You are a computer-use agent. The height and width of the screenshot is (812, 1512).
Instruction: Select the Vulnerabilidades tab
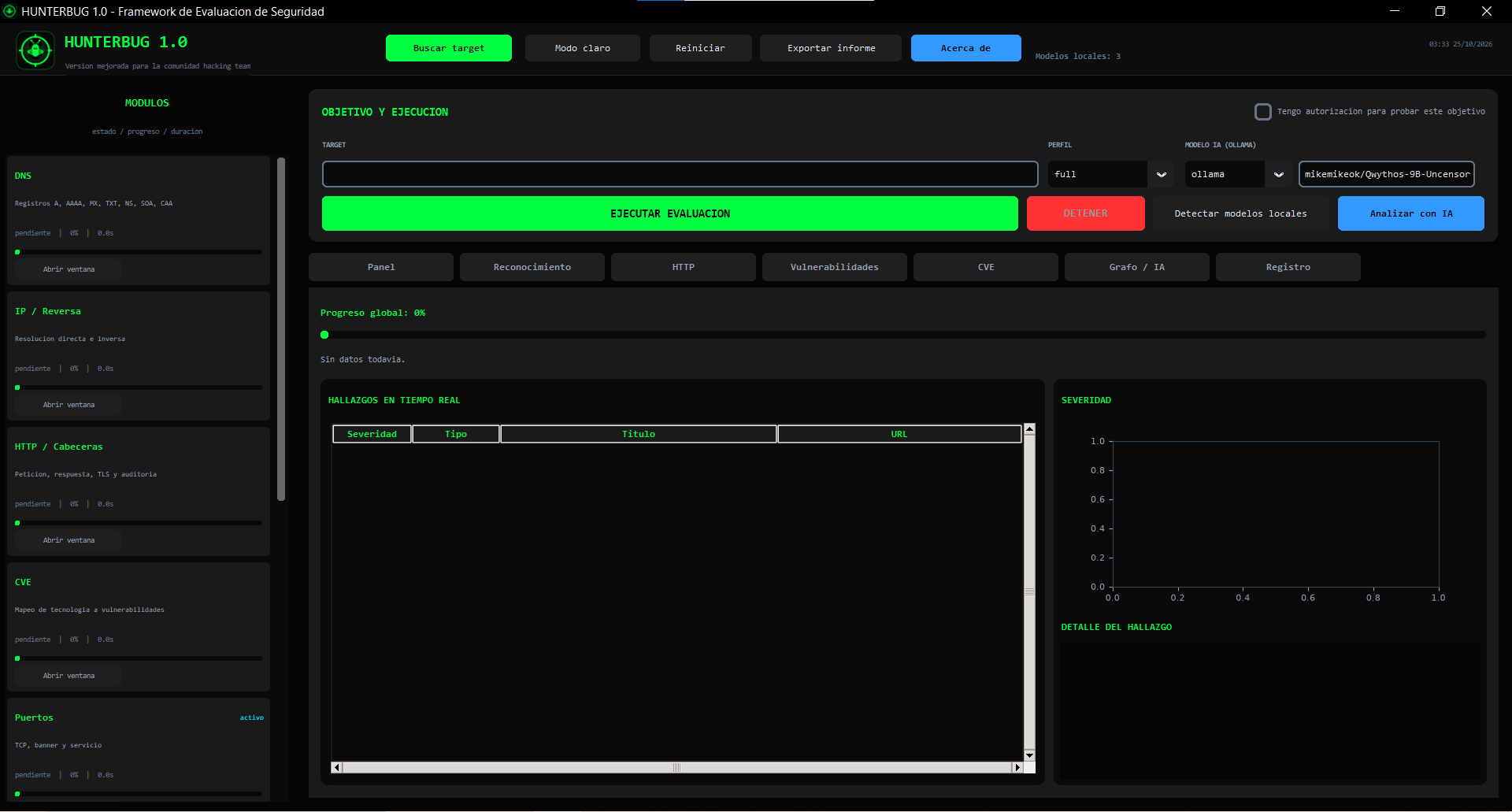tap(835, 267)
